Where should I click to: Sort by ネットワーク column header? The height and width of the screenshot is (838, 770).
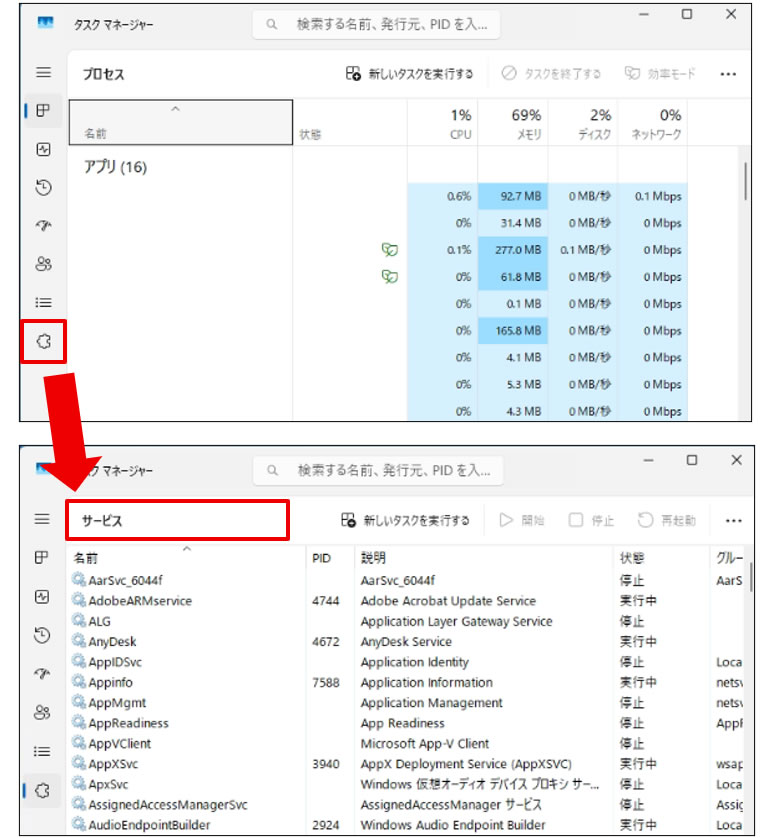[652, 122]
